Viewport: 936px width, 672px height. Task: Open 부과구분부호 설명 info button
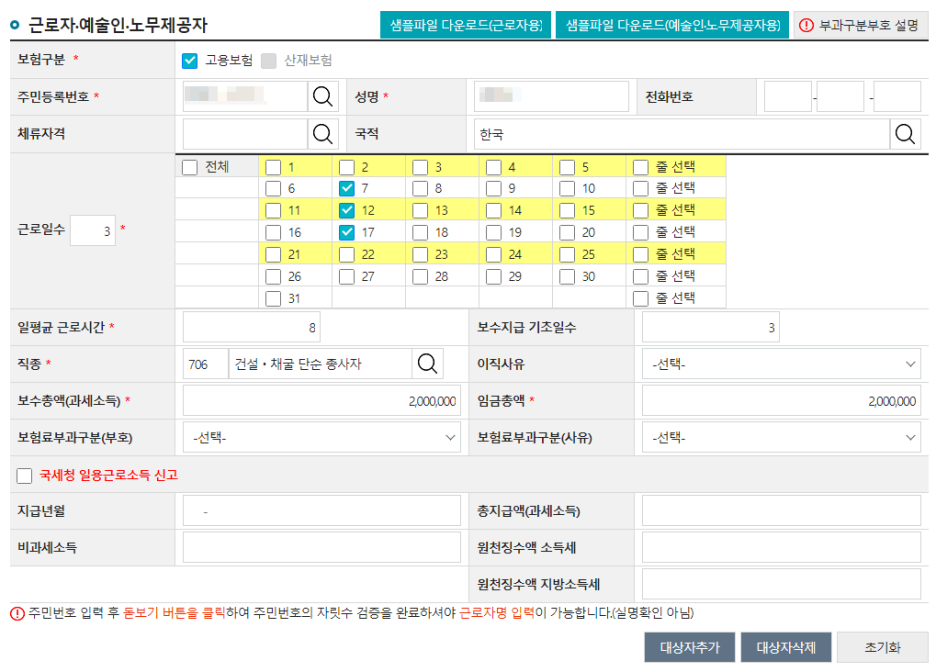(x=861, y=25)
